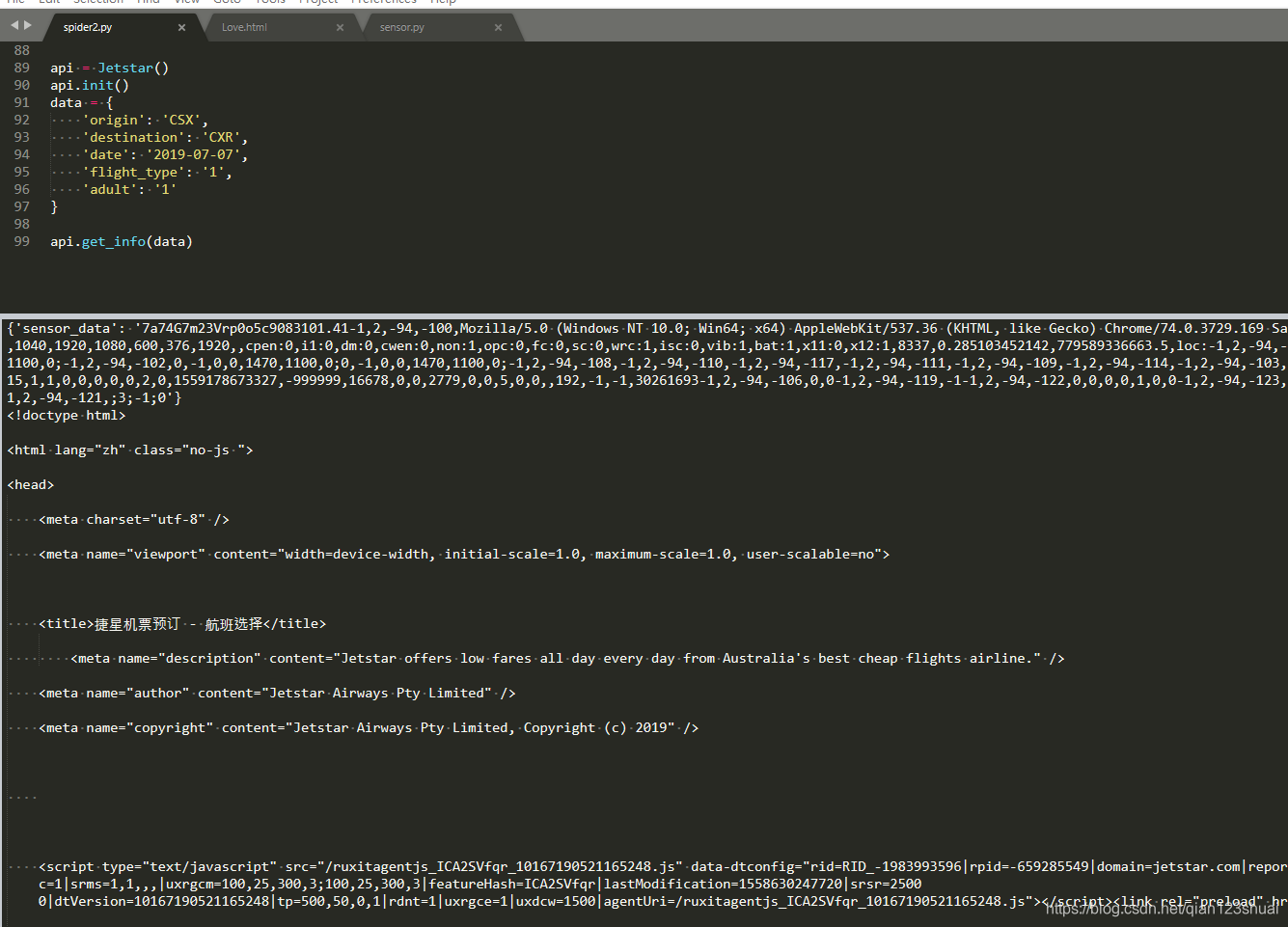
Task: Click the 'adult' key on line 96
Action: 110,189
